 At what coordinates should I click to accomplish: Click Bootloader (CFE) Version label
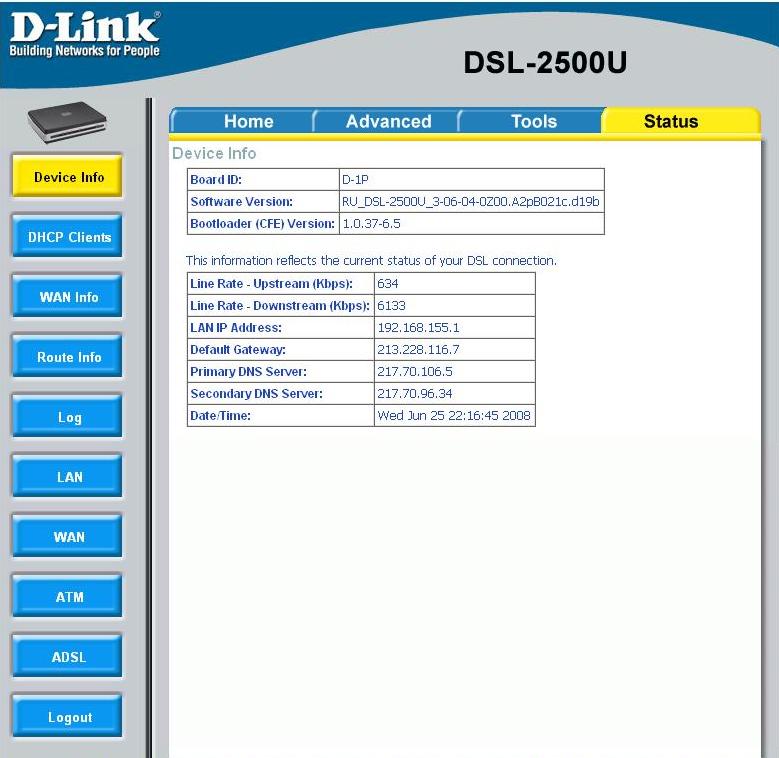click(x=262, y=224)
